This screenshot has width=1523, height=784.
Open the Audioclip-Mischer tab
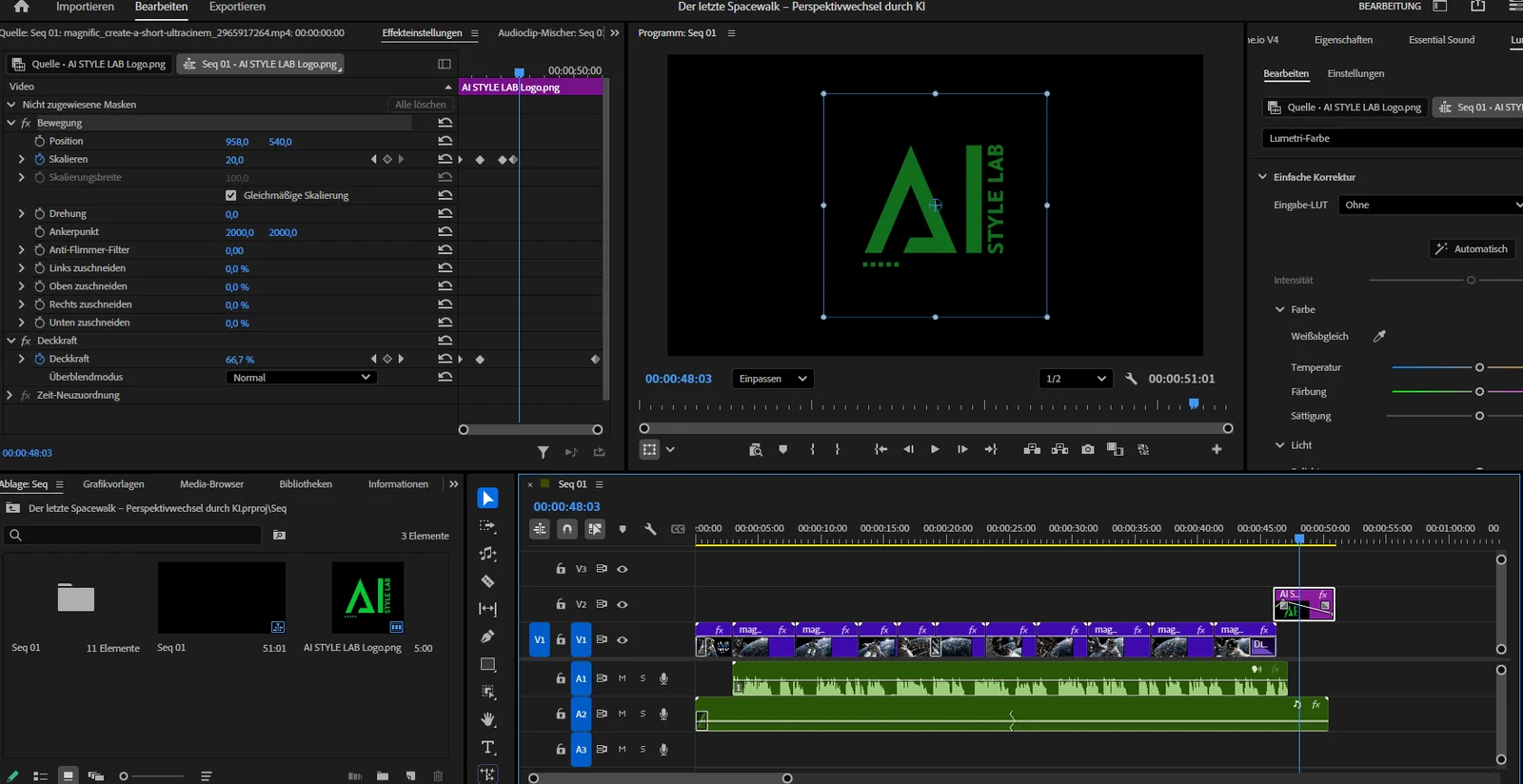[550, 33]
